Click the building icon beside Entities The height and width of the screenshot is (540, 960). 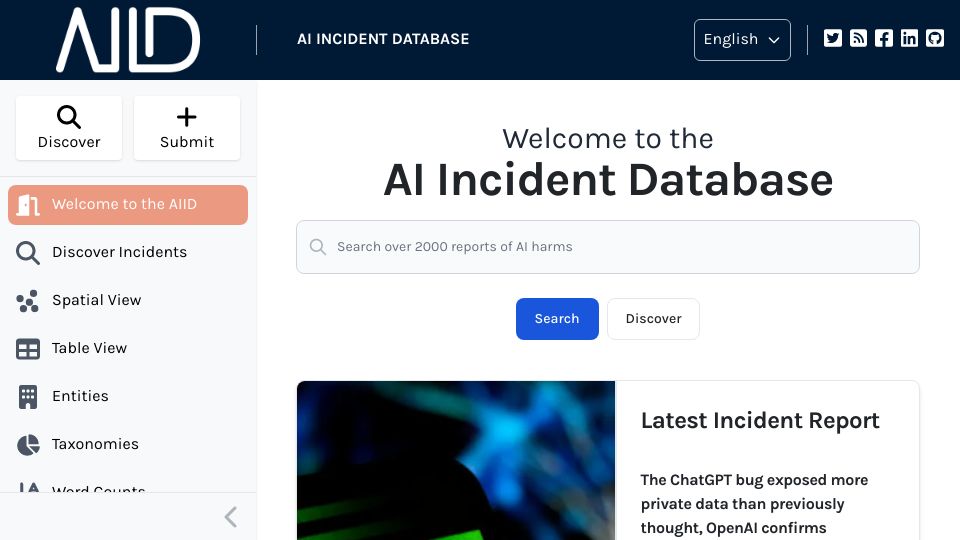point(28,397)
